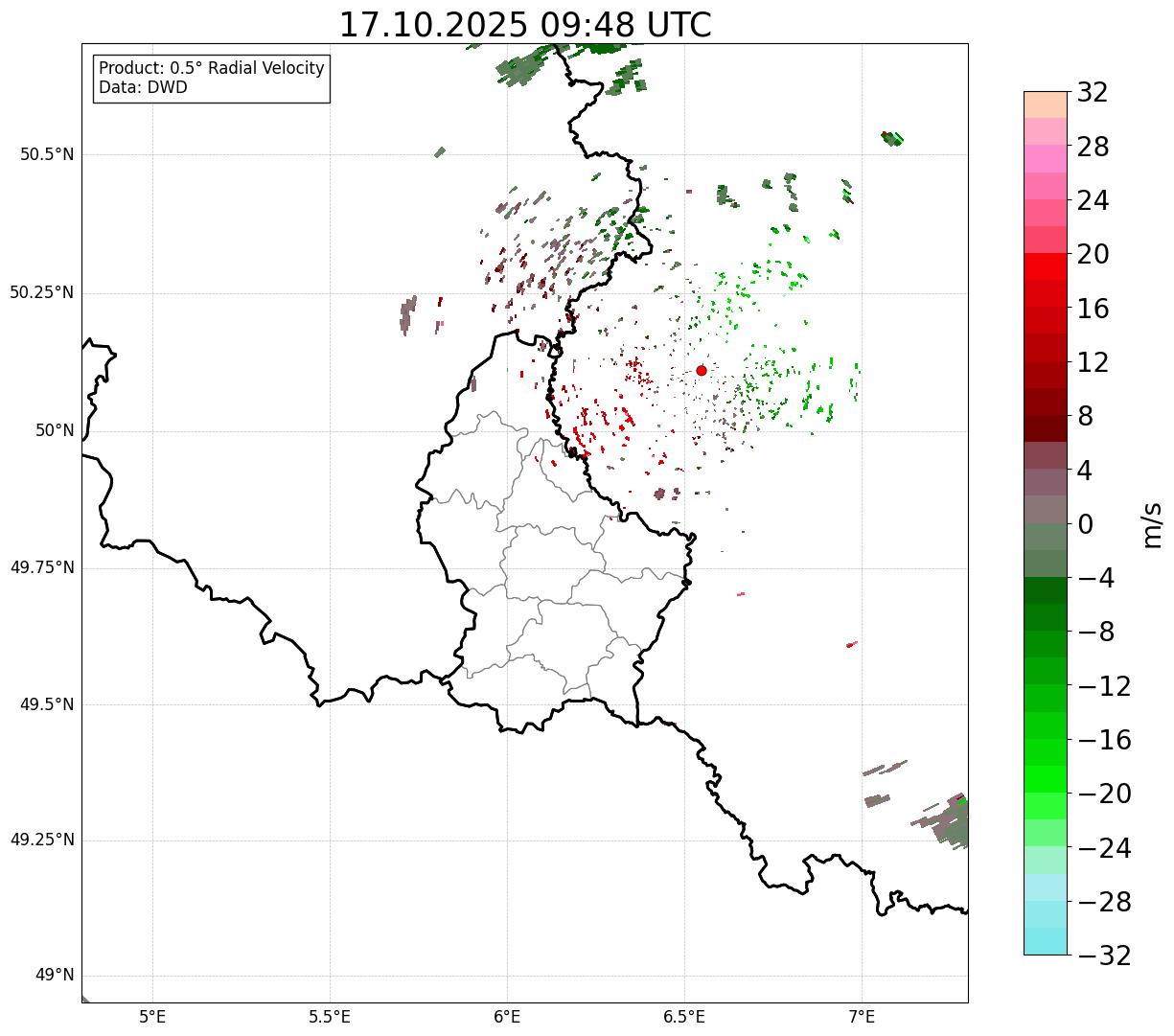Screen dimensions: 1174x1036
Task: Select the dark maroon 6–8 m/s colorbar swatch
Action: tap(1046, 428)
